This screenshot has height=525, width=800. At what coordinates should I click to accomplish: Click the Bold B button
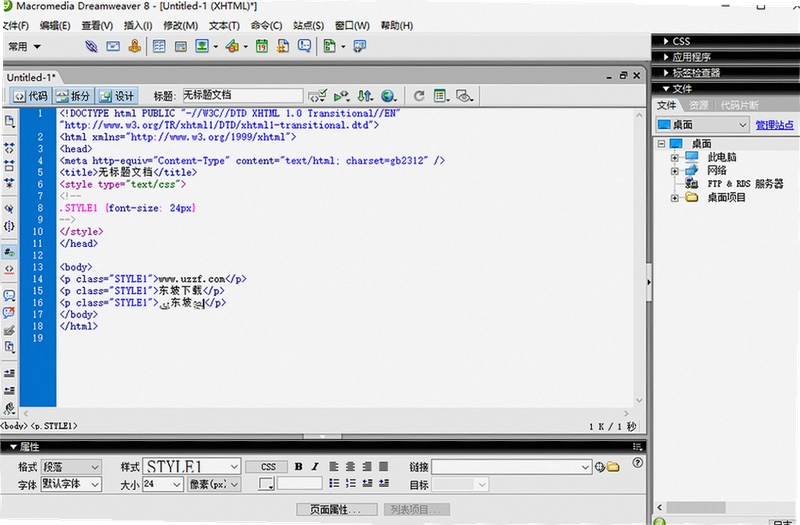(x=298, y=466)
